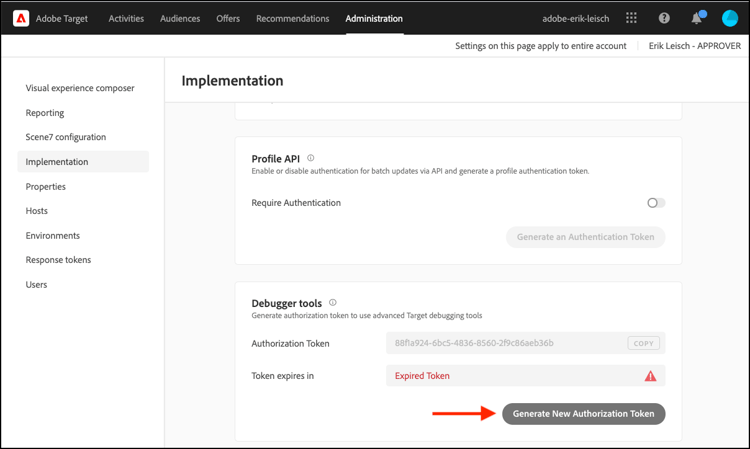This screenshot has height=449, width=750.
Task: Click the Adobe Target logo icon
Action: click(21, 19)
